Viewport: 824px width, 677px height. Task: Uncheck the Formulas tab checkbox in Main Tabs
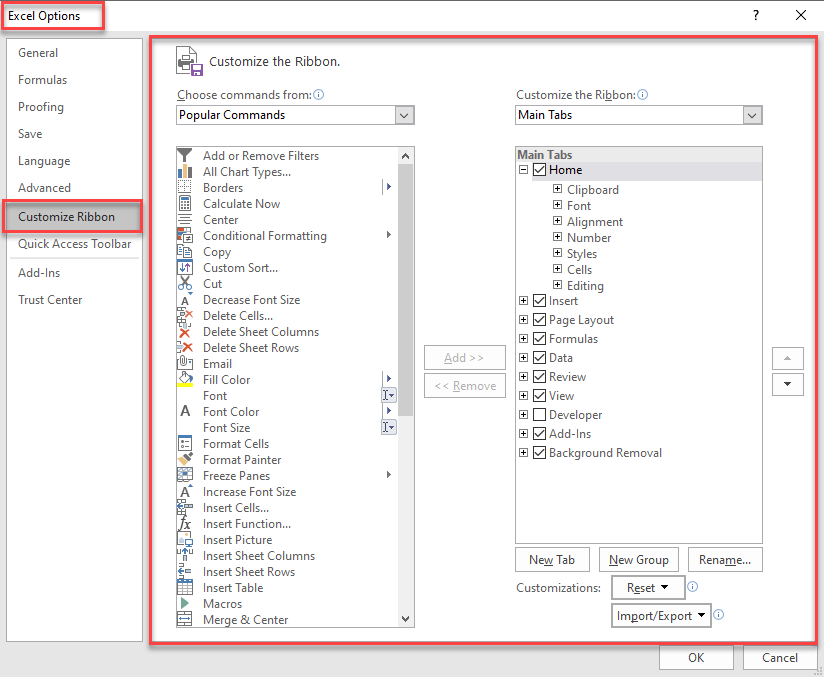pos(539,338)
